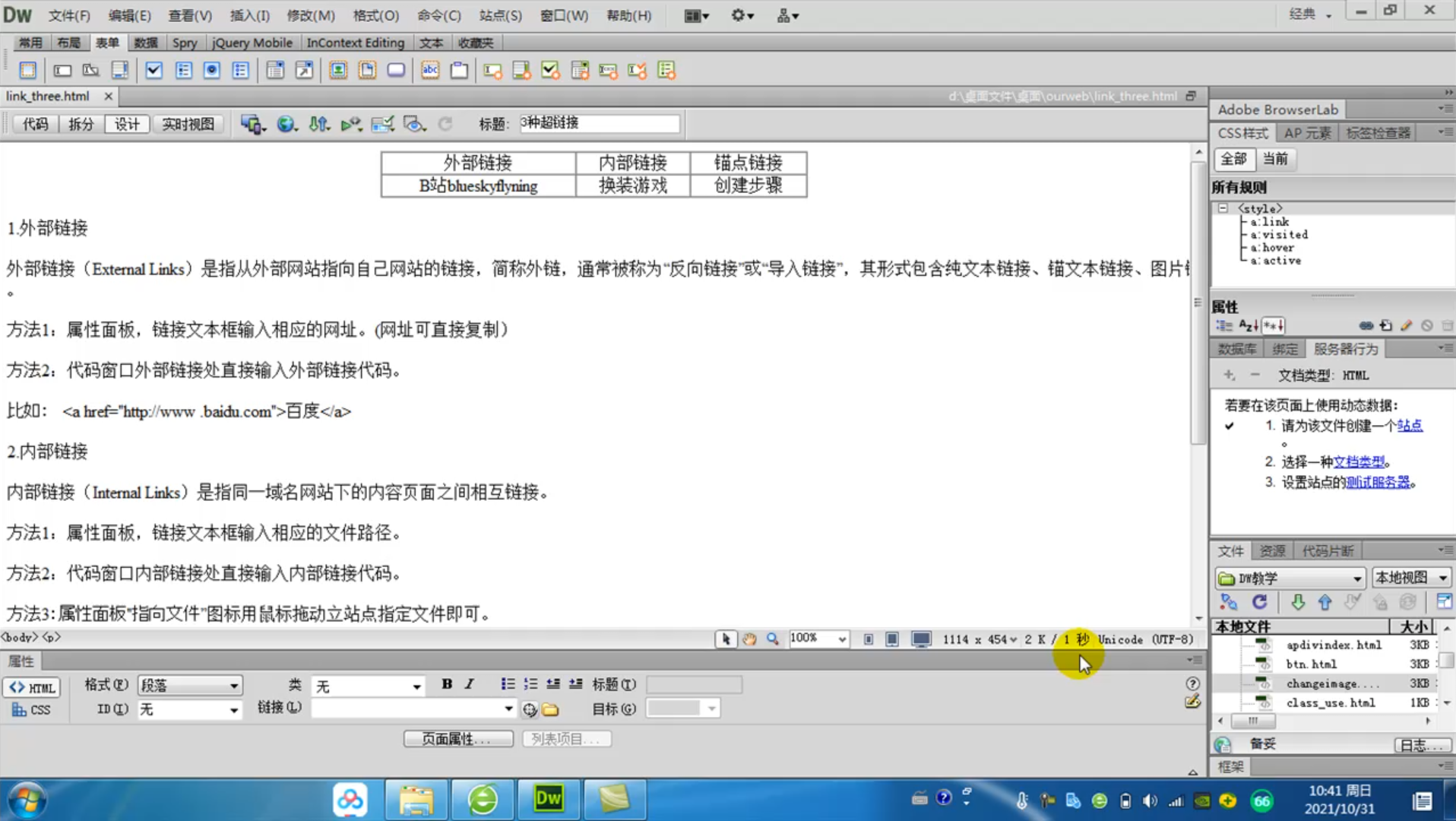
Task: Insert Spry Validation Radio Group
Action: (666, 71)
